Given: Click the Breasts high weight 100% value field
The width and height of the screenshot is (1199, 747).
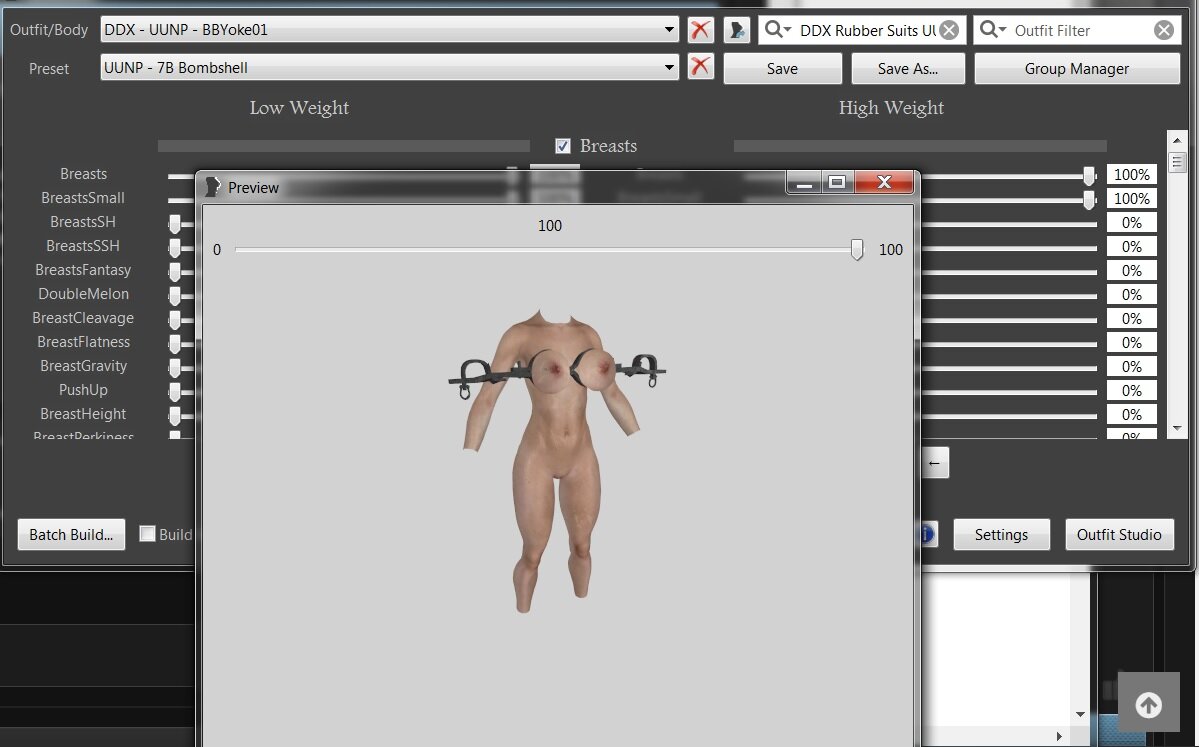Looking at the screenshot, I should click(1132, 174).
